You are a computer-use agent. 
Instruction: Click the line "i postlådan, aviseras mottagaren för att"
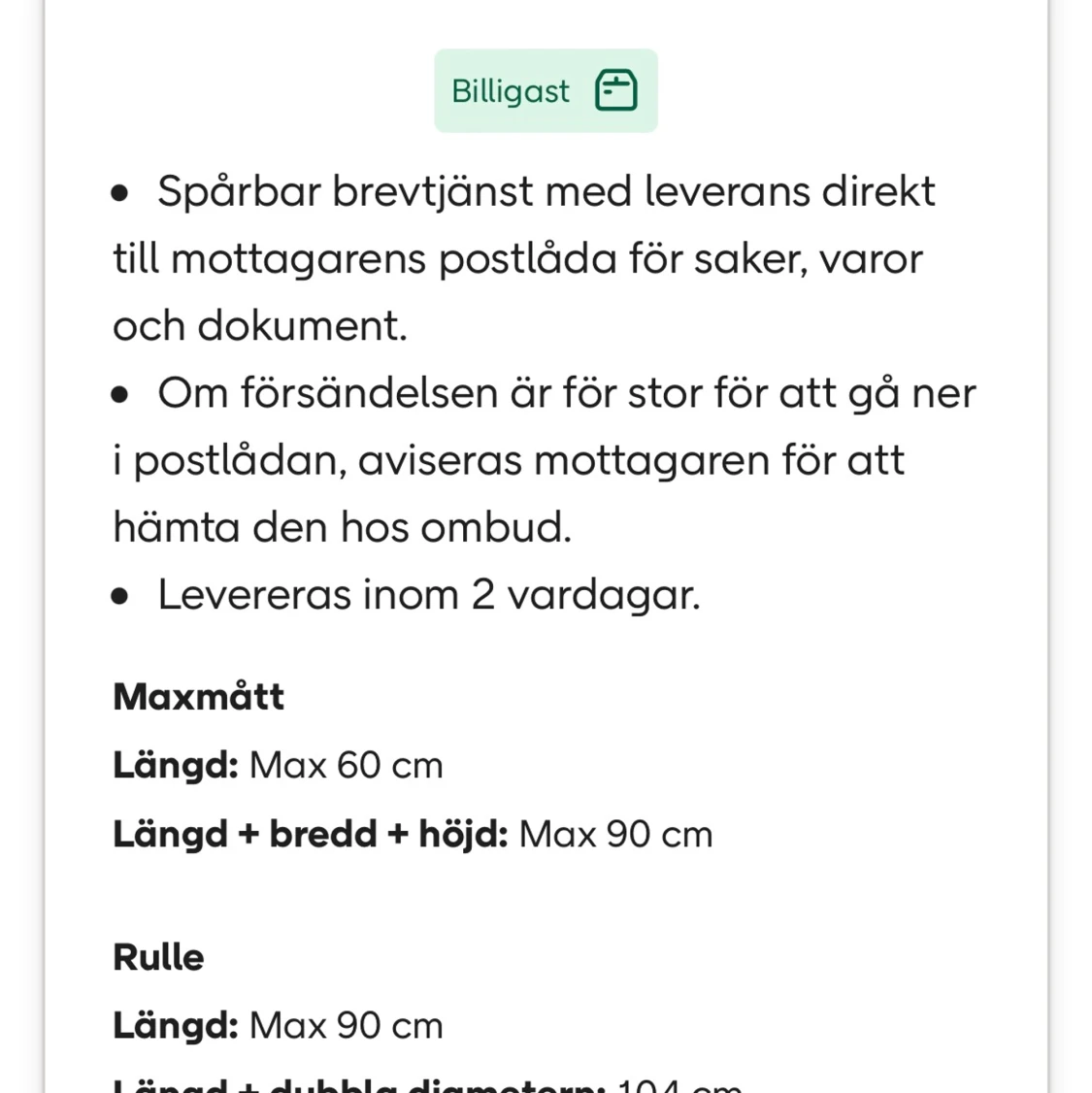[509, 460]
